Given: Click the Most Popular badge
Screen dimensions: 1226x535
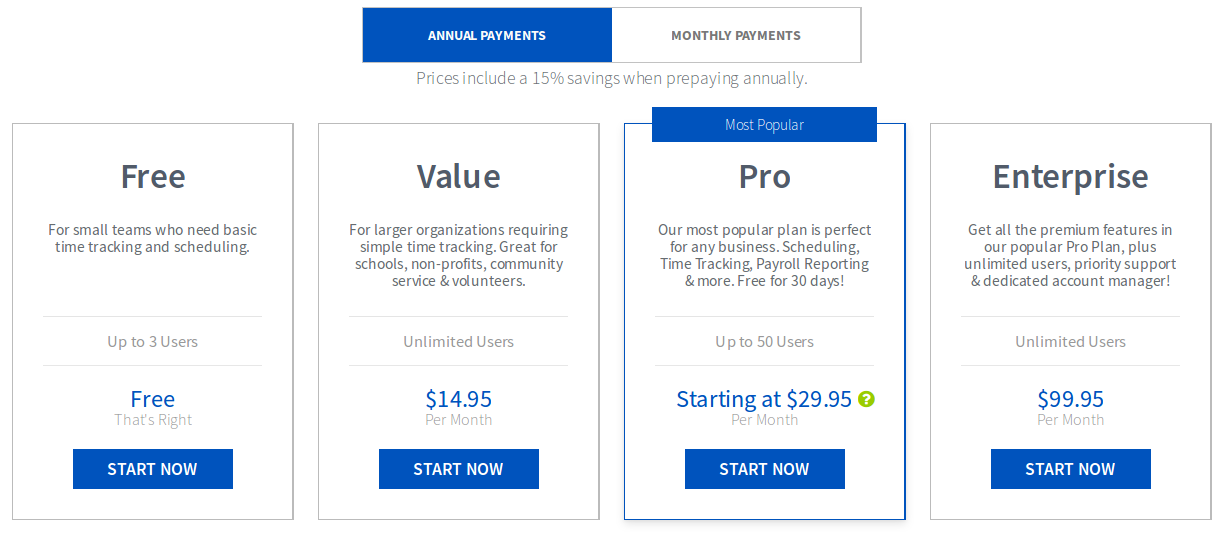Looking at the screenshot, I should [764, 125].
